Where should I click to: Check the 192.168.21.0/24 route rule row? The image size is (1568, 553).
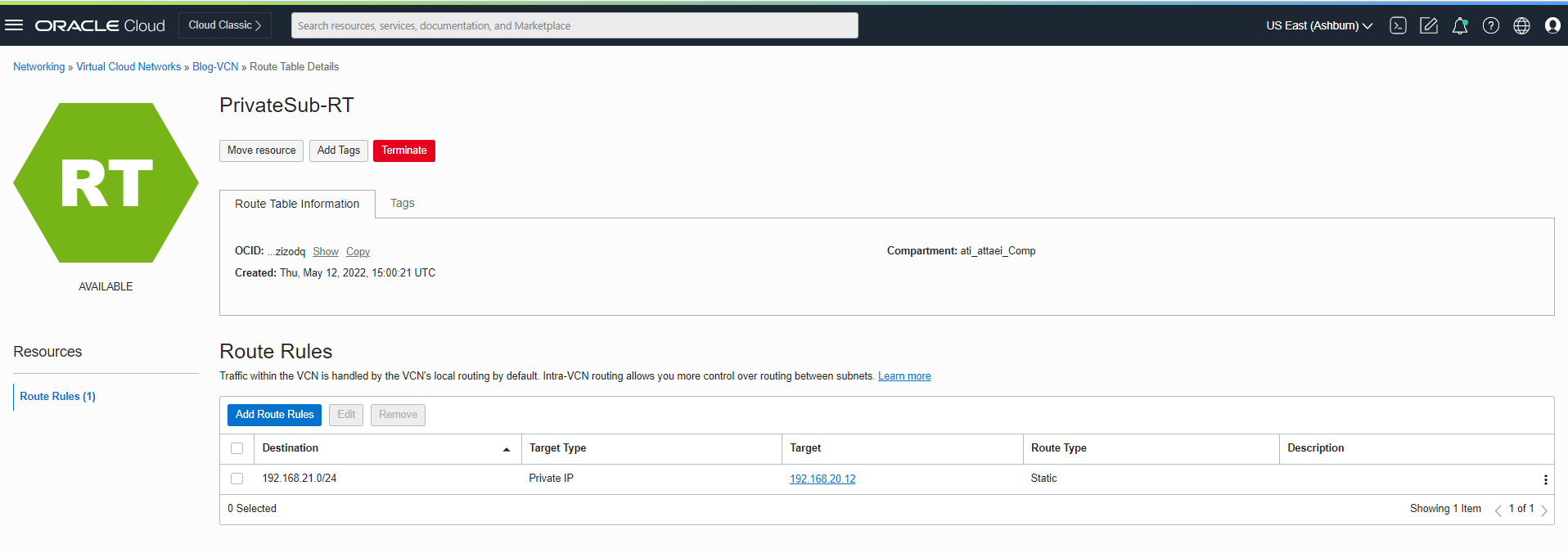tap(237, 479)
